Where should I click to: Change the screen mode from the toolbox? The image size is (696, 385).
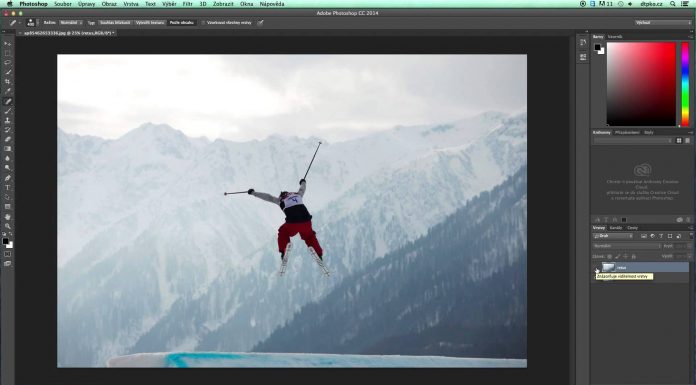pos(8,263)
